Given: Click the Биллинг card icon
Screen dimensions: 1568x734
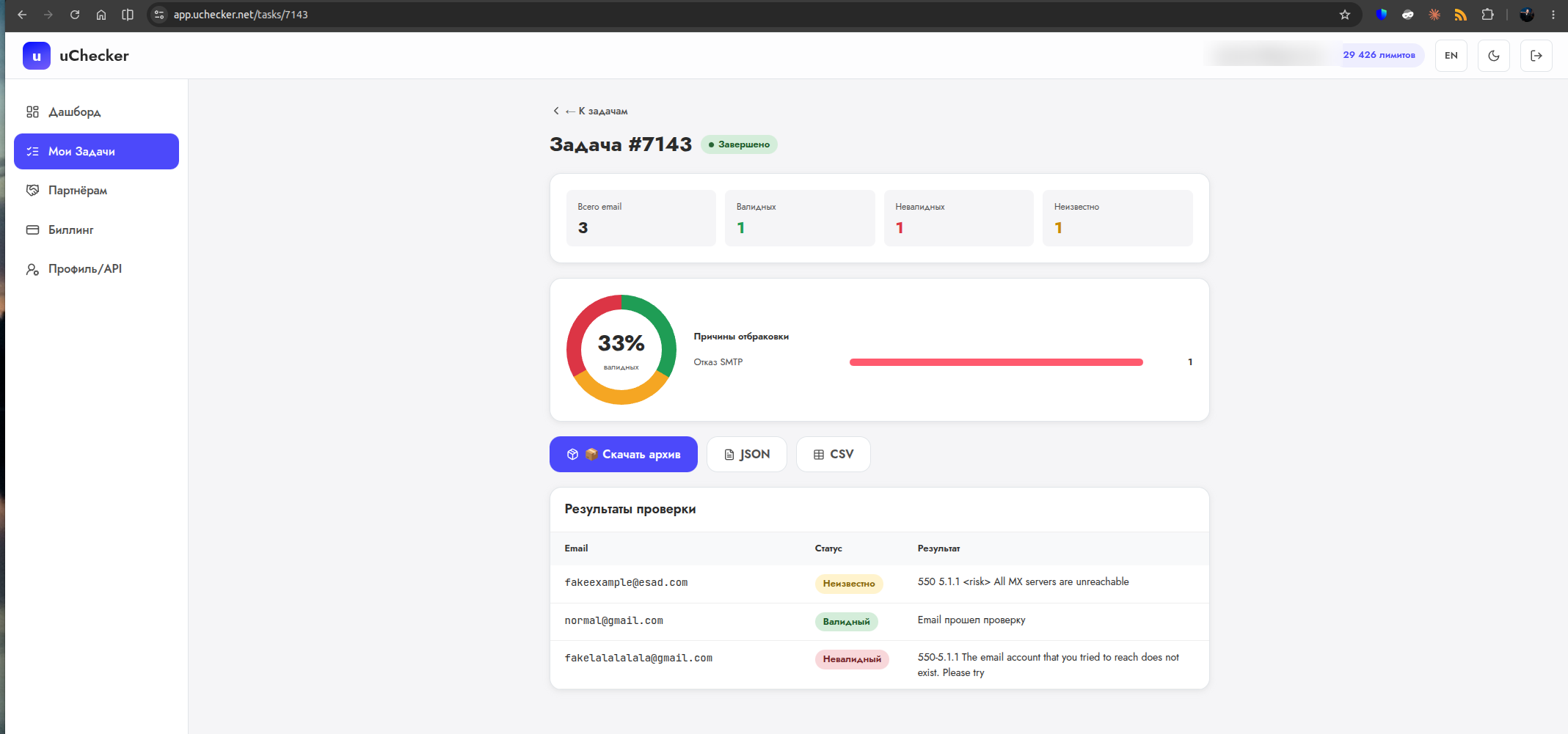Looking at the screenshot, I should tap(32, 230).
